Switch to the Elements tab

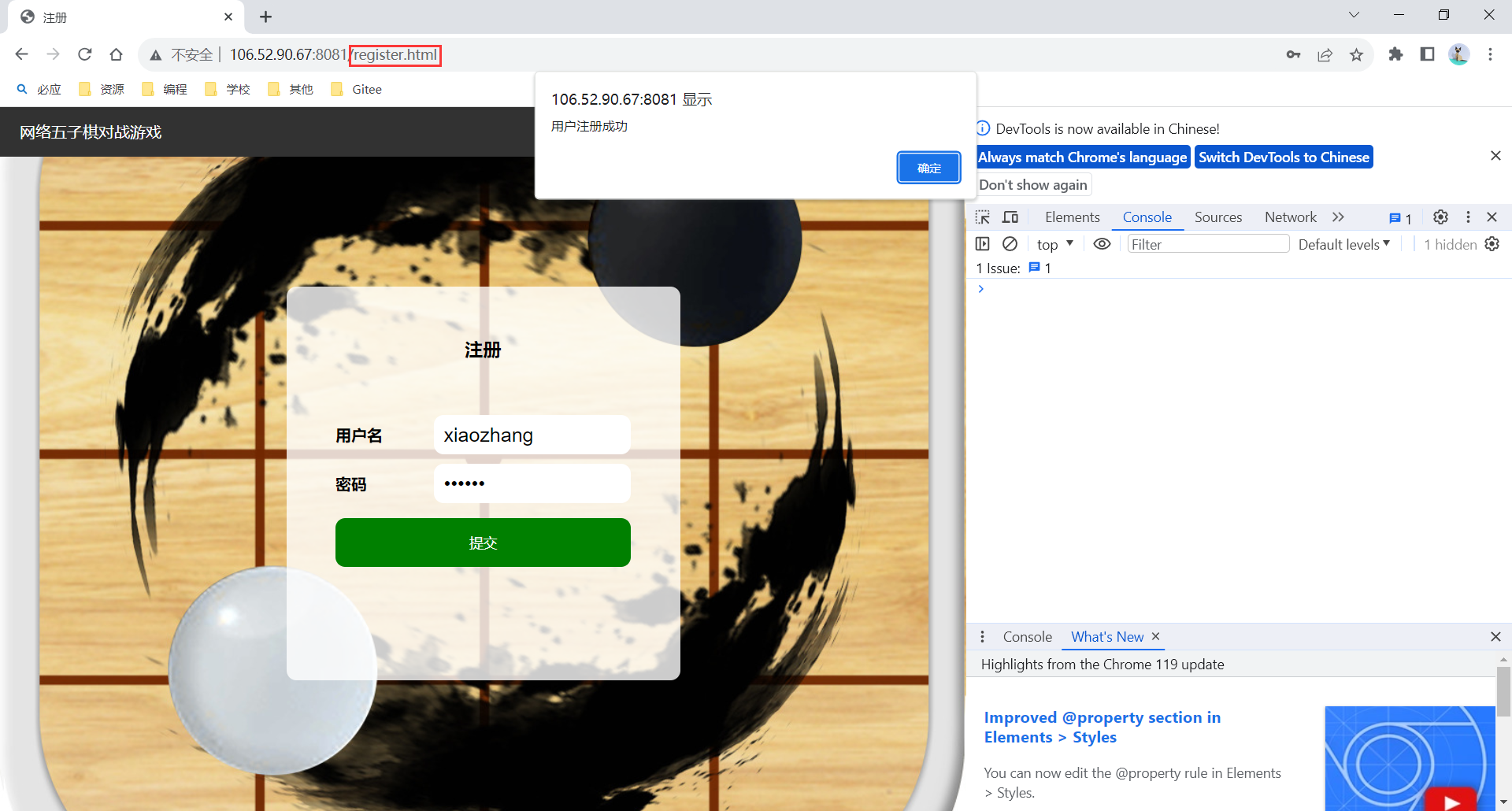(x=1072, y=217)
